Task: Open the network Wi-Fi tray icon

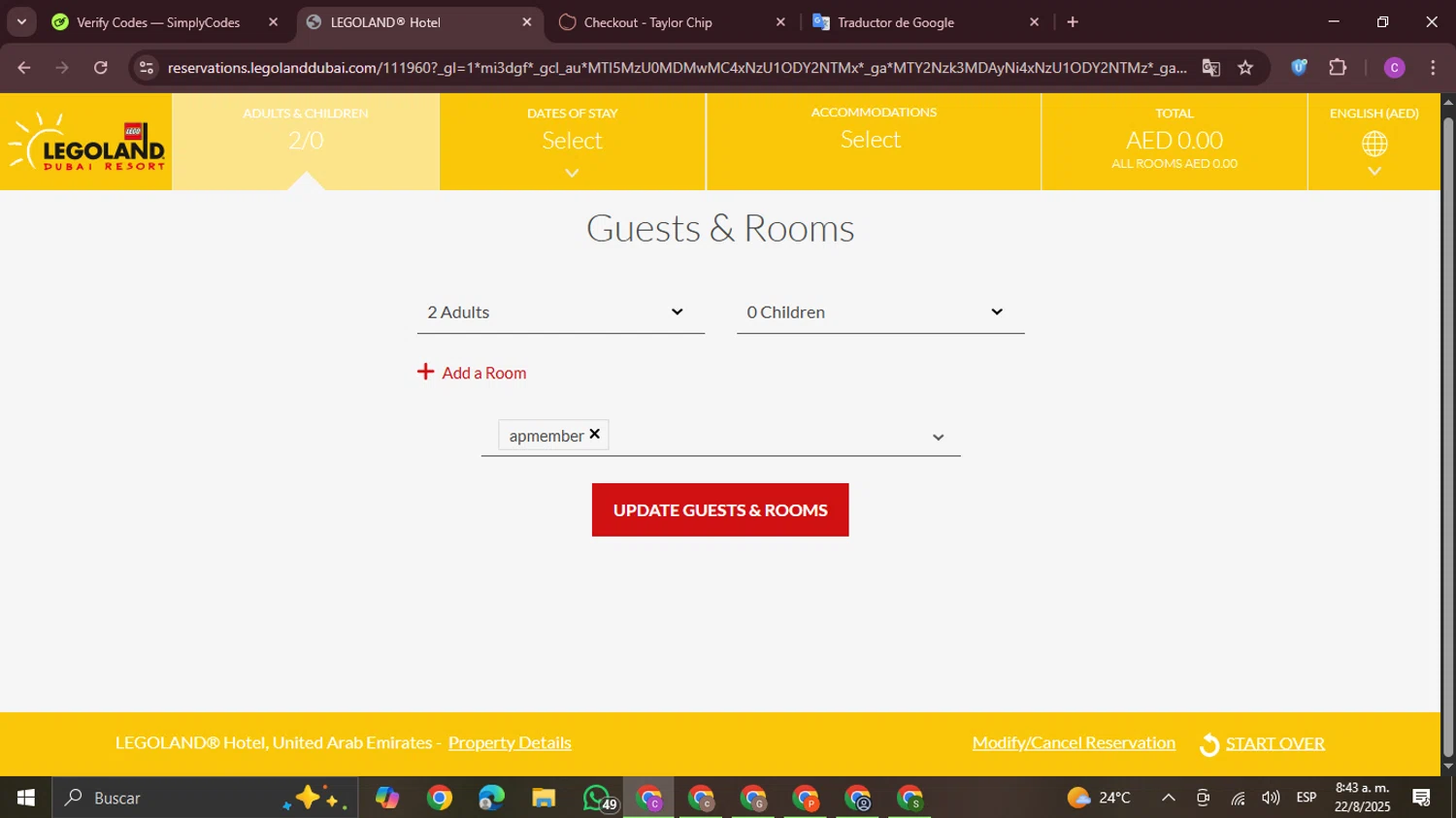Action: pyautogui.click(x=1238, y=798)
